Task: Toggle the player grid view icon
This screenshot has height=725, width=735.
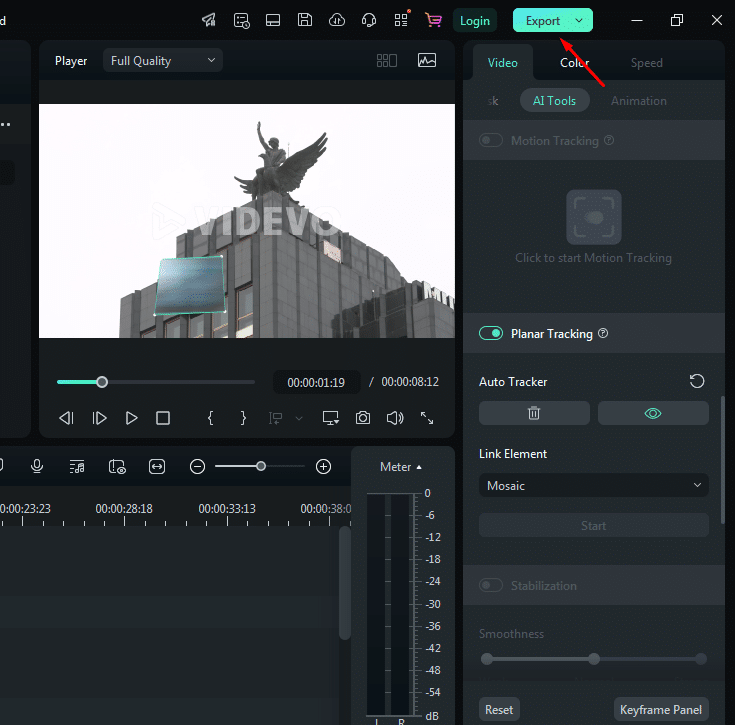Action: [387, 60]
